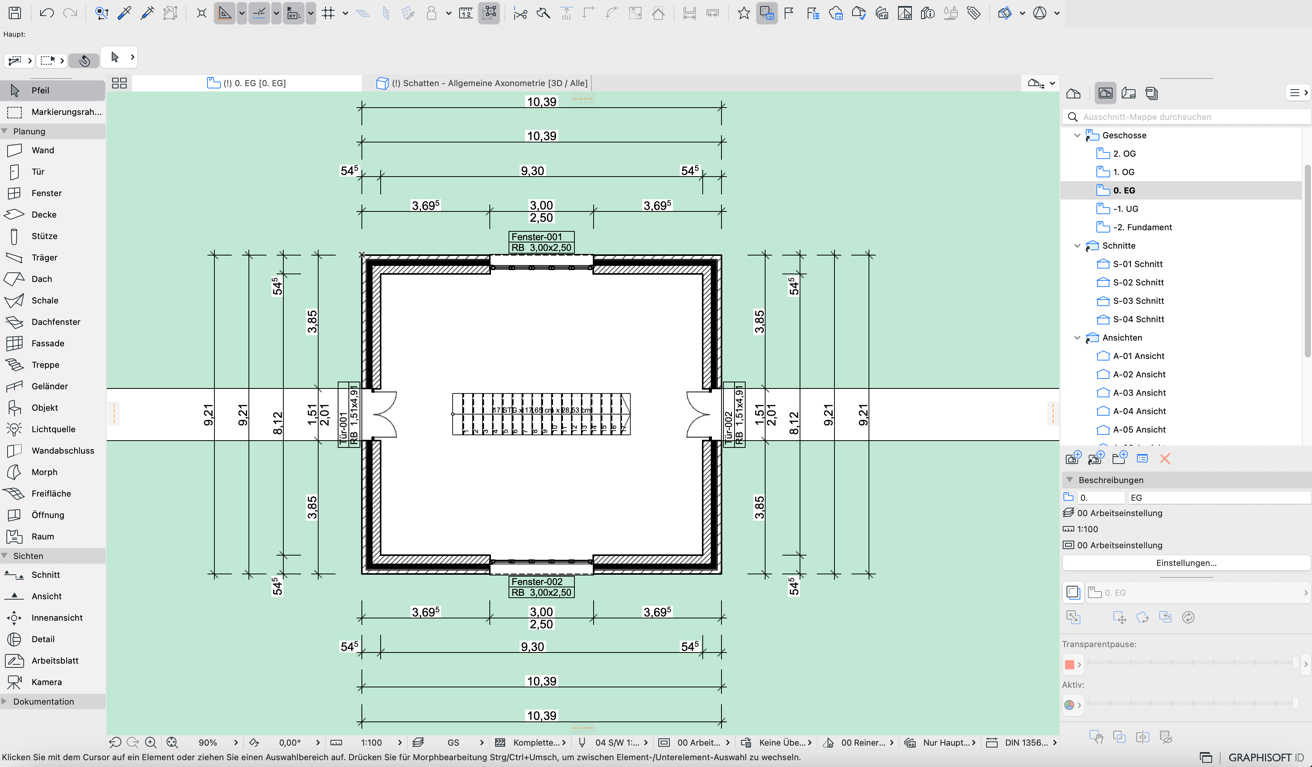Collapse the Geschosse tree folder
Screen dimensions: 1312x767
(x=1077, y=135)
